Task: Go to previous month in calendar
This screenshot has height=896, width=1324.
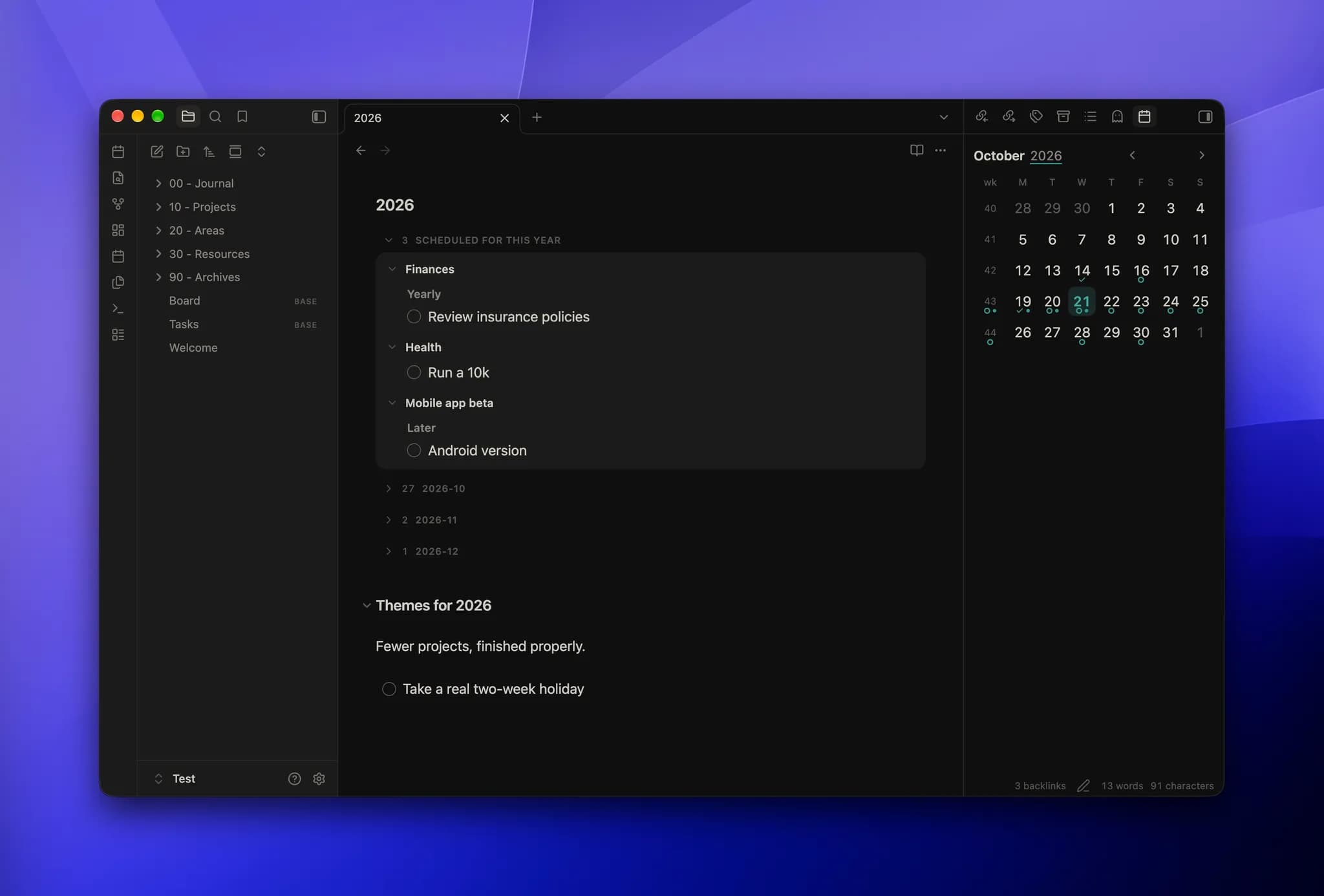Action: [x=1132, y=155]
